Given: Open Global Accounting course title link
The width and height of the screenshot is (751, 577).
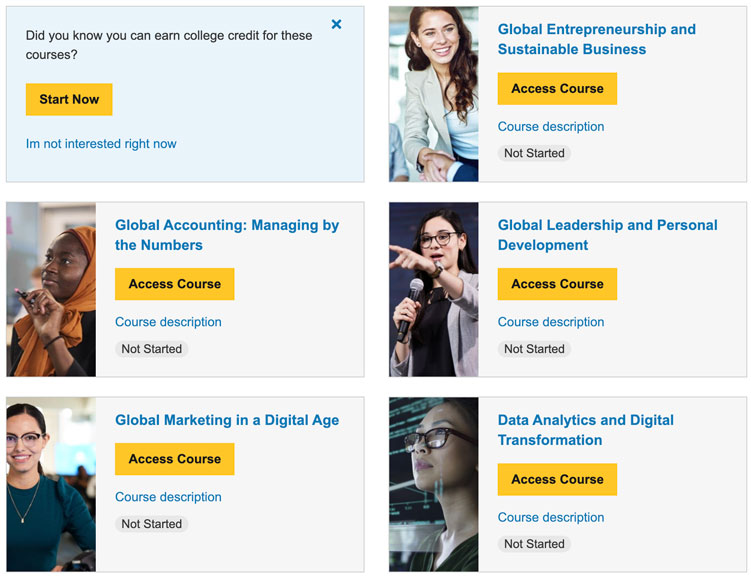Looking at the screenshot, I should (x=226, y=235).
